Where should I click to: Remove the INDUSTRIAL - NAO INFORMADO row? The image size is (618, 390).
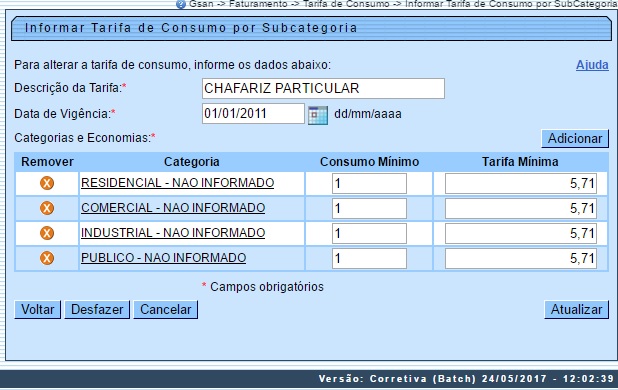tap(47, 233)
